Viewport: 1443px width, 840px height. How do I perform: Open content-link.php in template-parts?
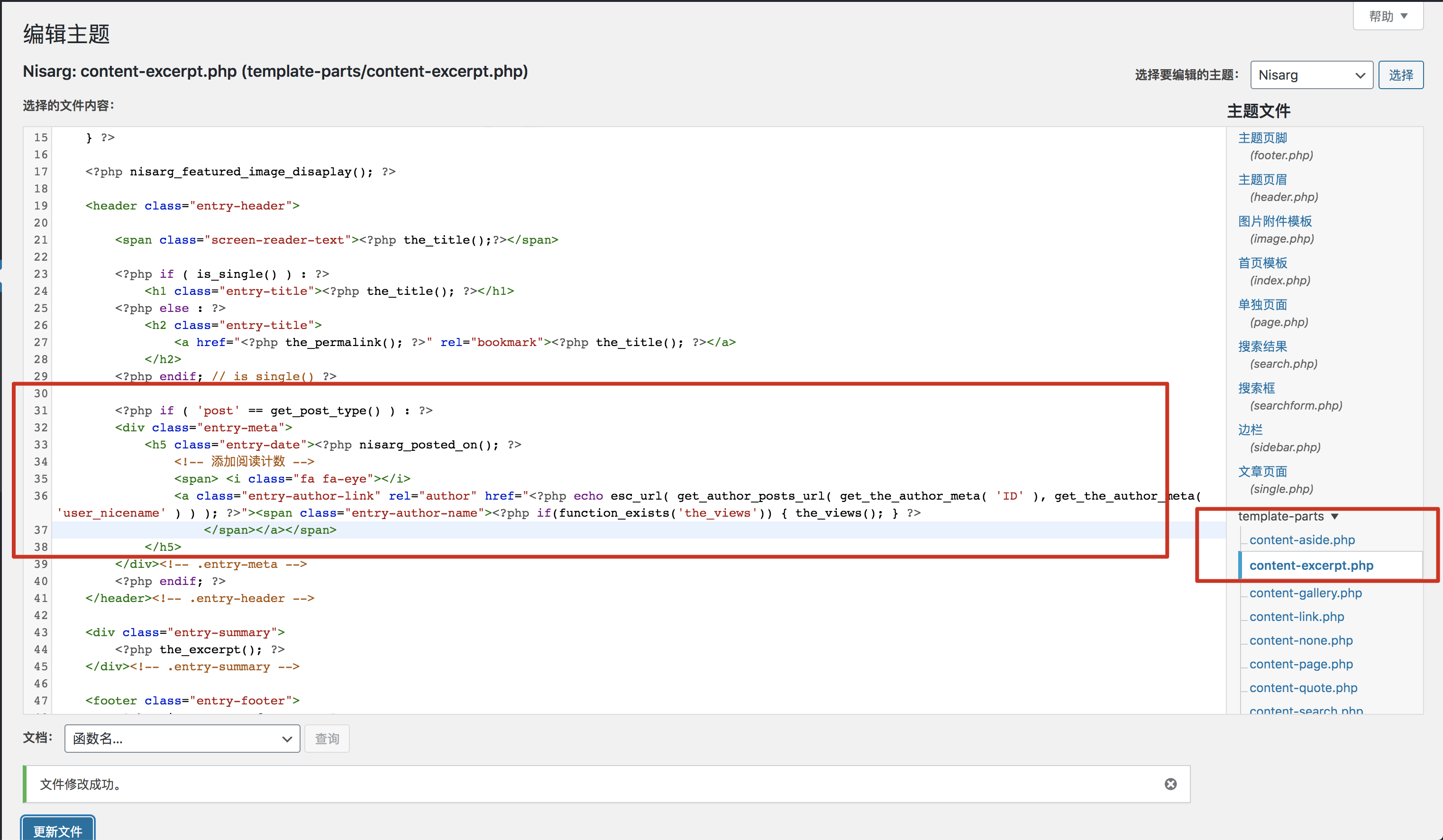1297,617
